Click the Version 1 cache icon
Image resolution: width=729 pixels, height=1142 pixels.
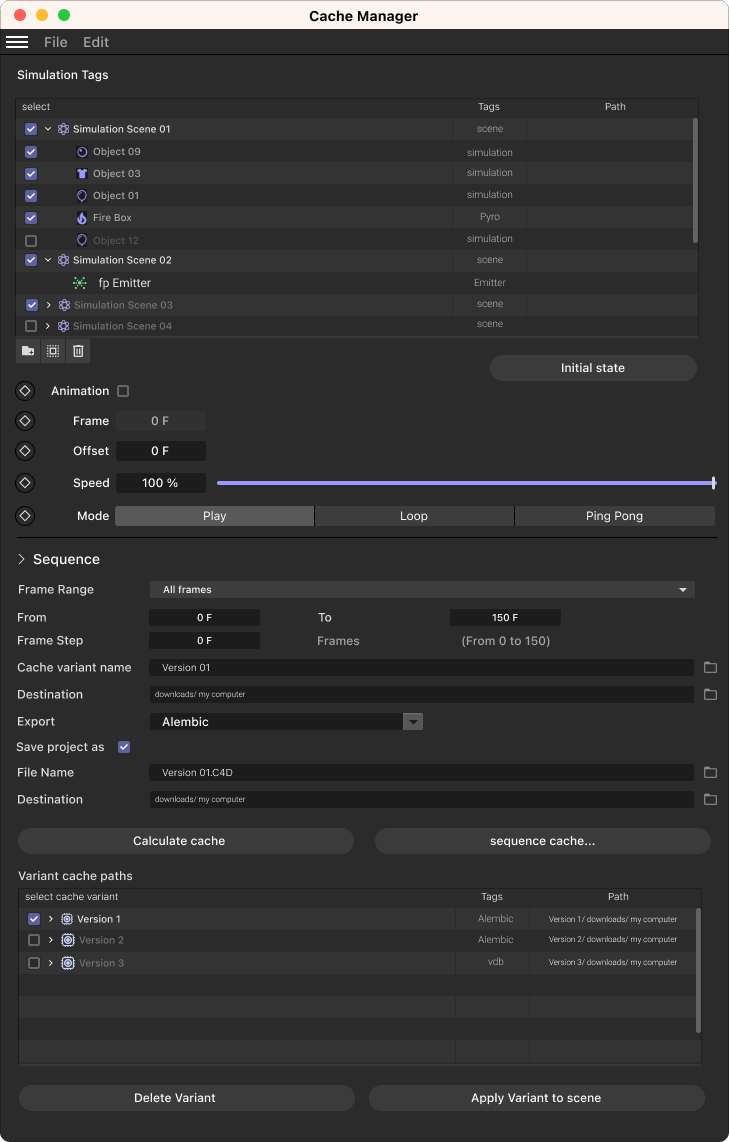(x=67, y=919)
